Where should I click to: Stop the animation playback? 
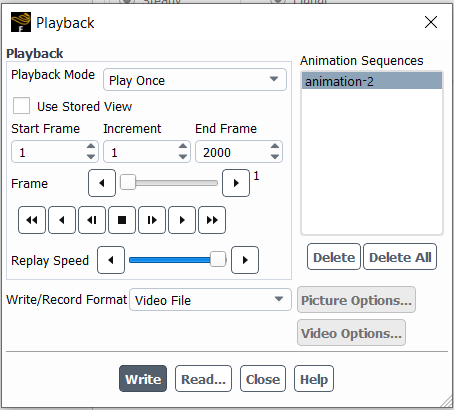[122, 220]
